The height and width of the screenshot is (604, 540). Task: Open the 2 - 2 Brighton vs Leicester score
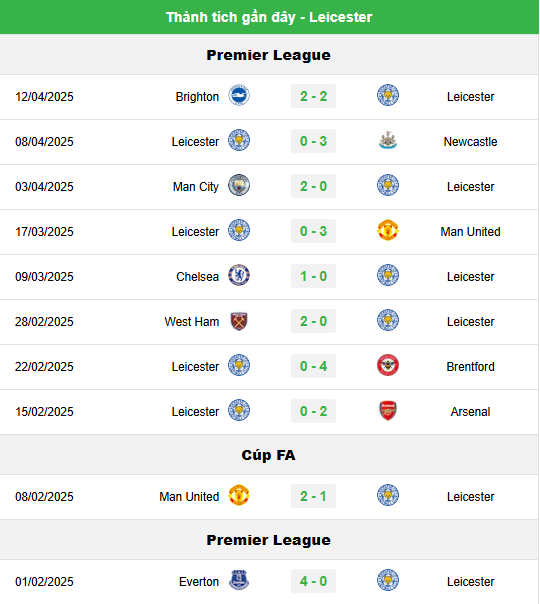point(314,96)
